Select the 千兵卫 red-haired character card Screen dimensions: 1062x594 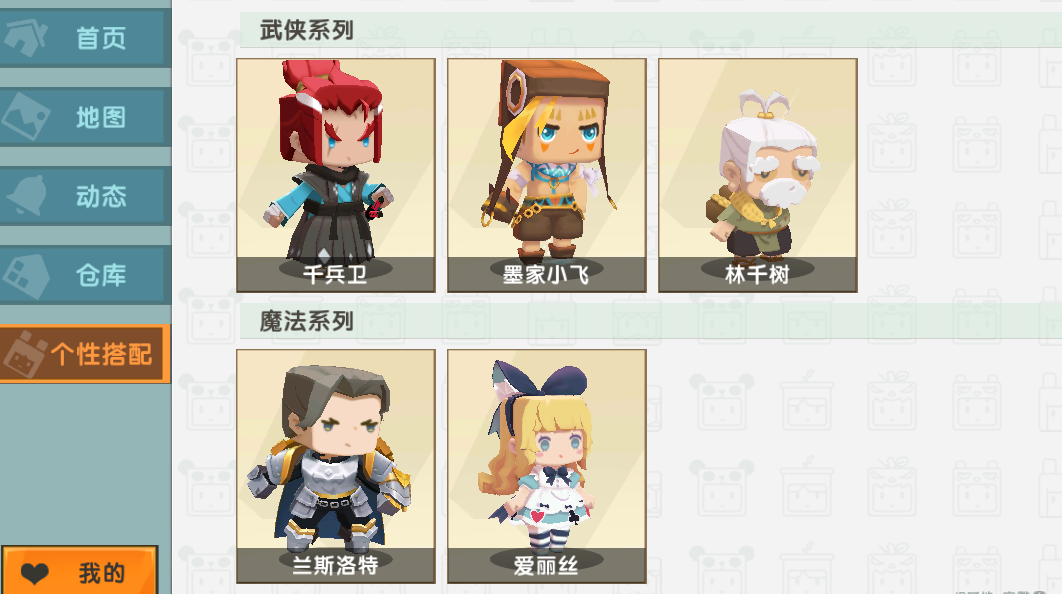click(x=335, y=175)
